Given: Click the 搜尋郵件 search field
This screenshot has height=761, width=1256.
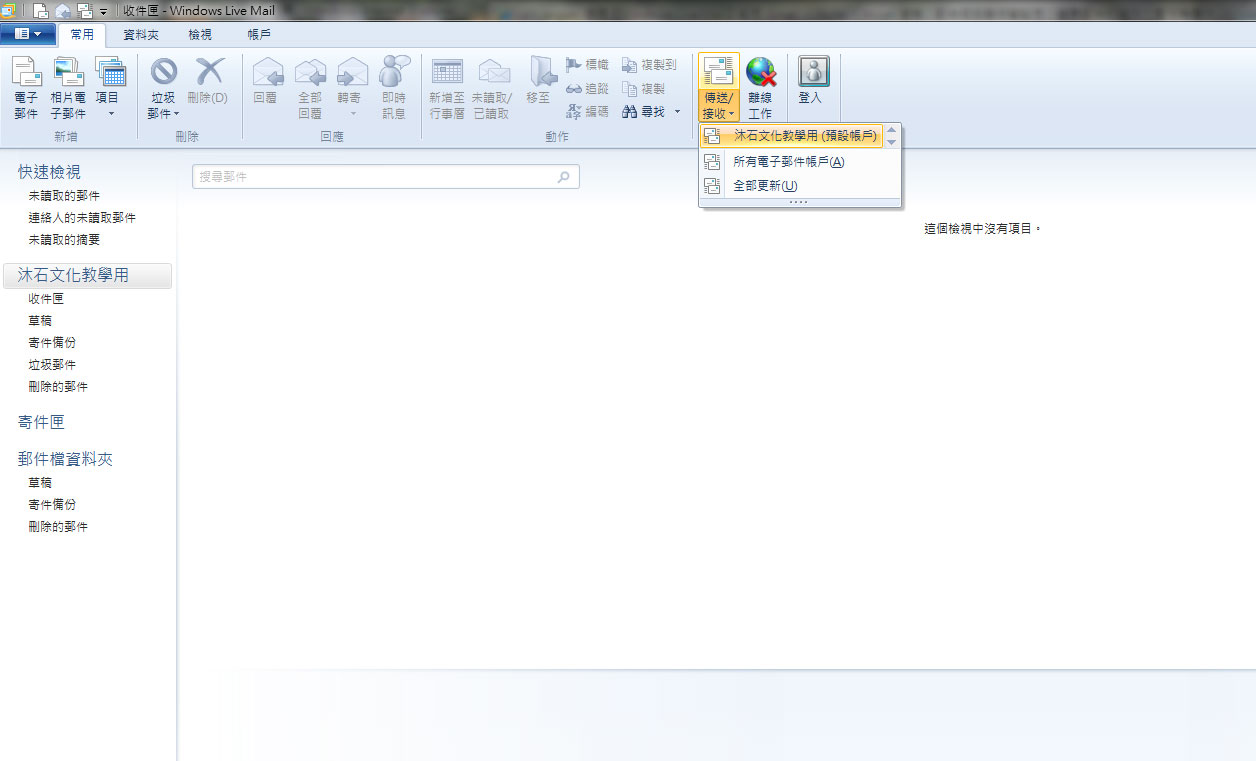Looking at the screenshot, I should 385,177.
